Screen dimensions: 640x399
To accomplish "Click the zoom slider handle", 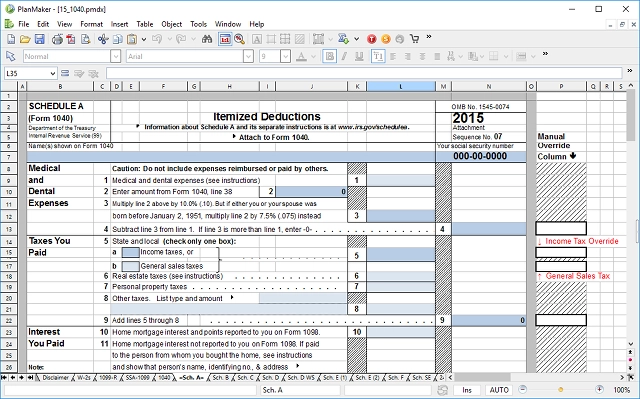I will (561, 390).
